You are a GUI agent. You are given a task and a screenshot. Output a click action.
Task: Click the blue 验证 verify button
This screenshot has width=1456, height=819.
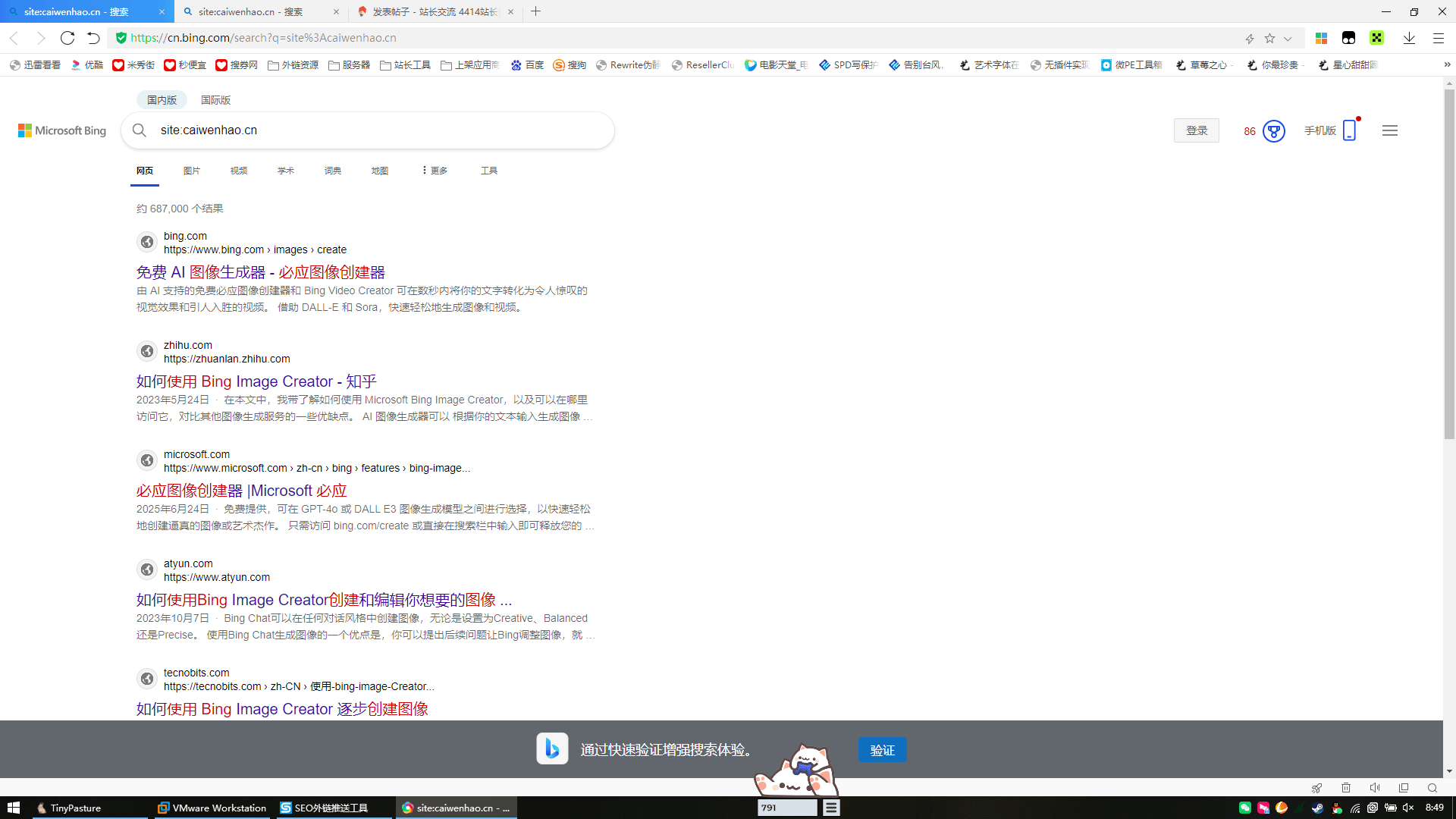882,750
